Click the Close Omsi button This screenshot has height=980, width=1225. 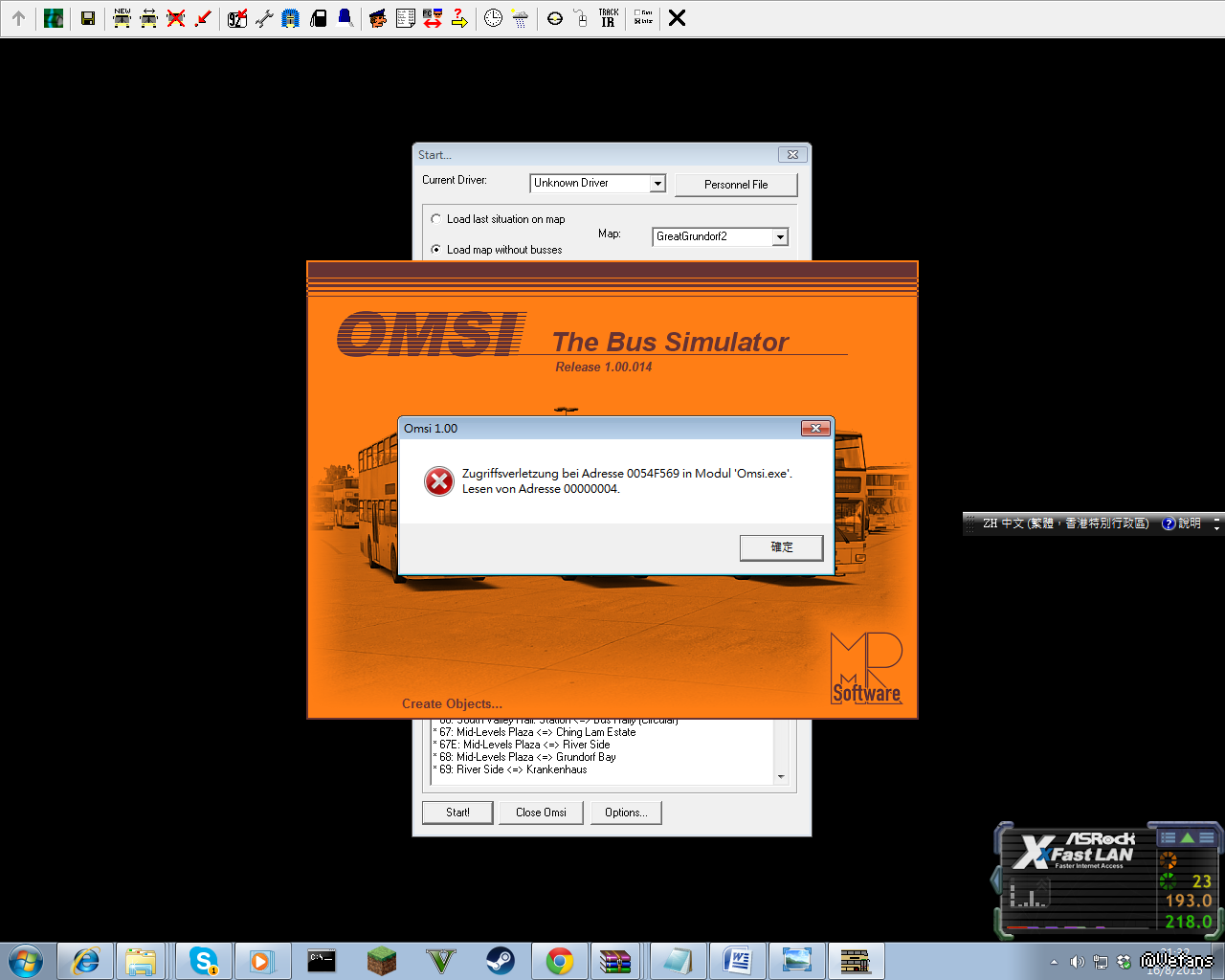(x=541, y=813)
